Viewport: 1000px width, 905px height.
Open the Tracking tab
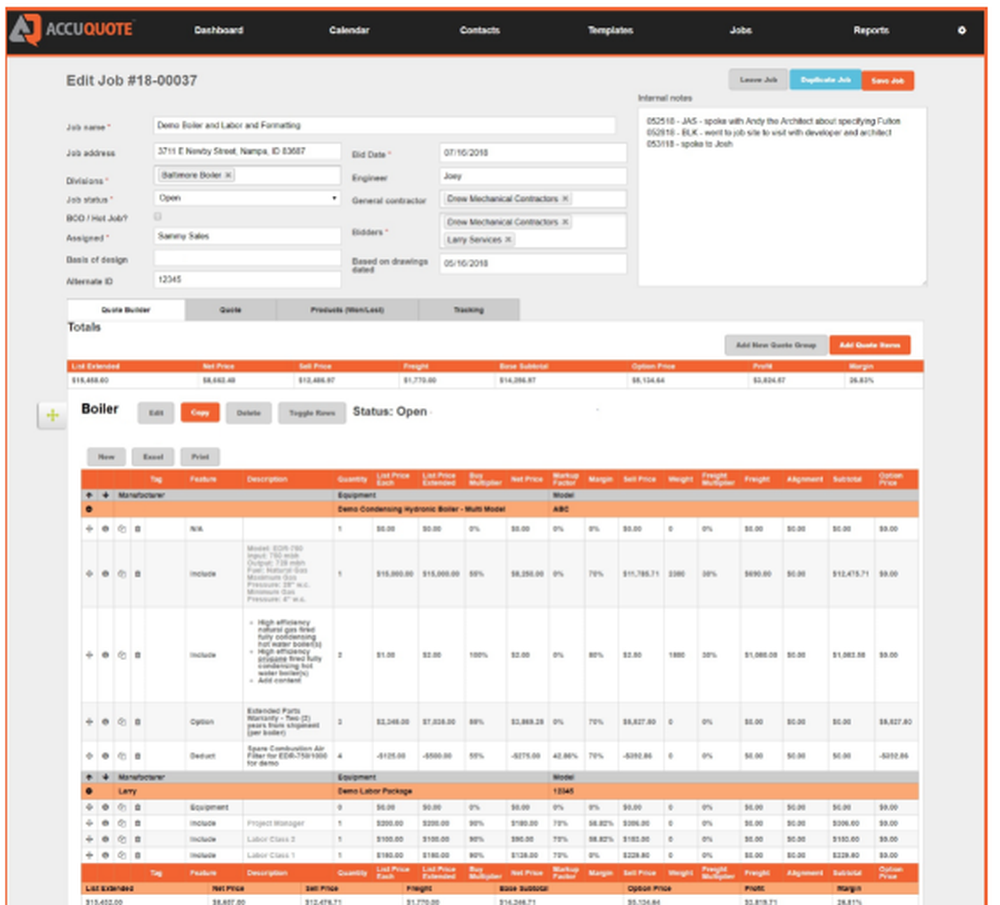click(469, 310)
